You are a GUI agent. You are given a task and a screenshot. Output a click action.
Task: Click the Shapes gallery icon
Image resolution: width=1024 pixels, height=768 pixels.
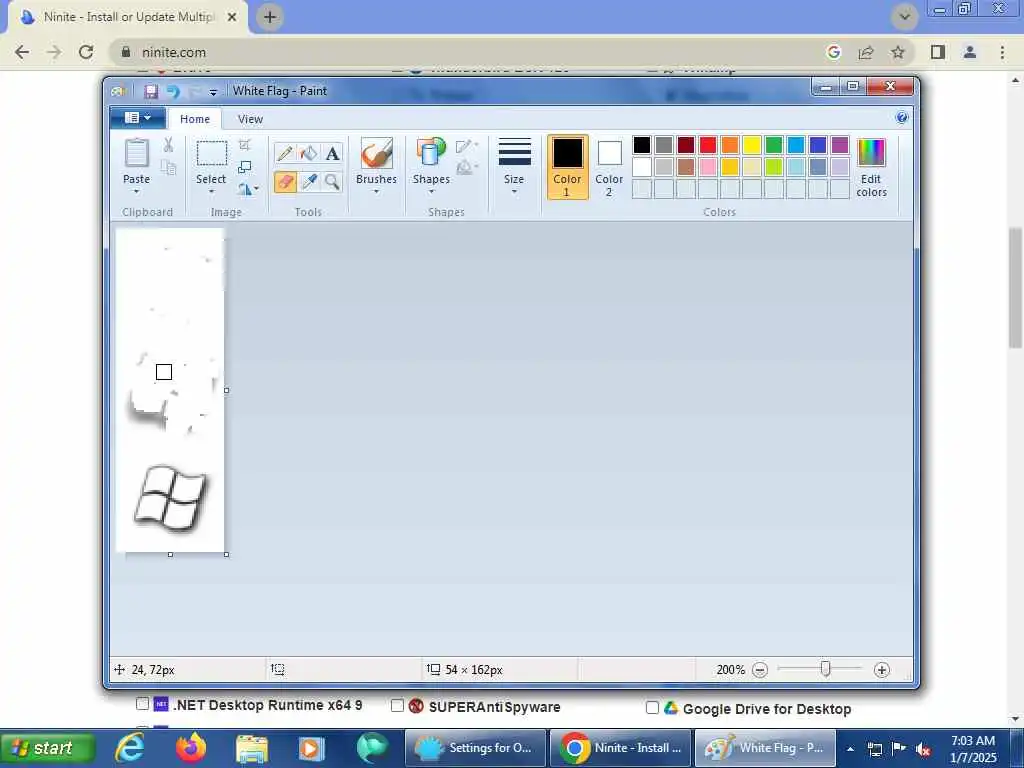click(431, 153)
